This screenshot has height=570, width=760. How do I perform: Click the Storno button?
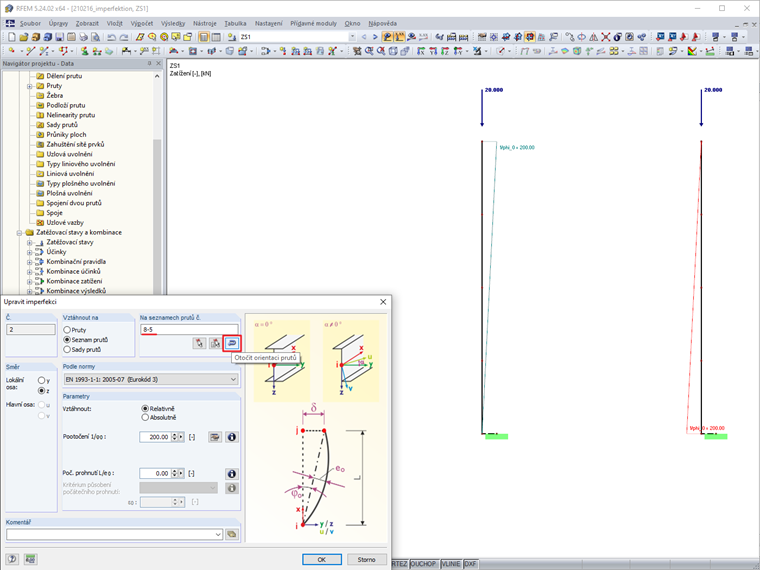click(x=366, y=559)
